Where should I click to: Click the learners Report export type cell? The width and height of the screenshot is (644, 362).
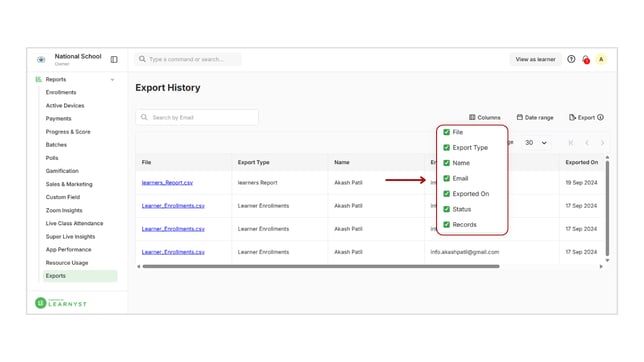point(258,182)
